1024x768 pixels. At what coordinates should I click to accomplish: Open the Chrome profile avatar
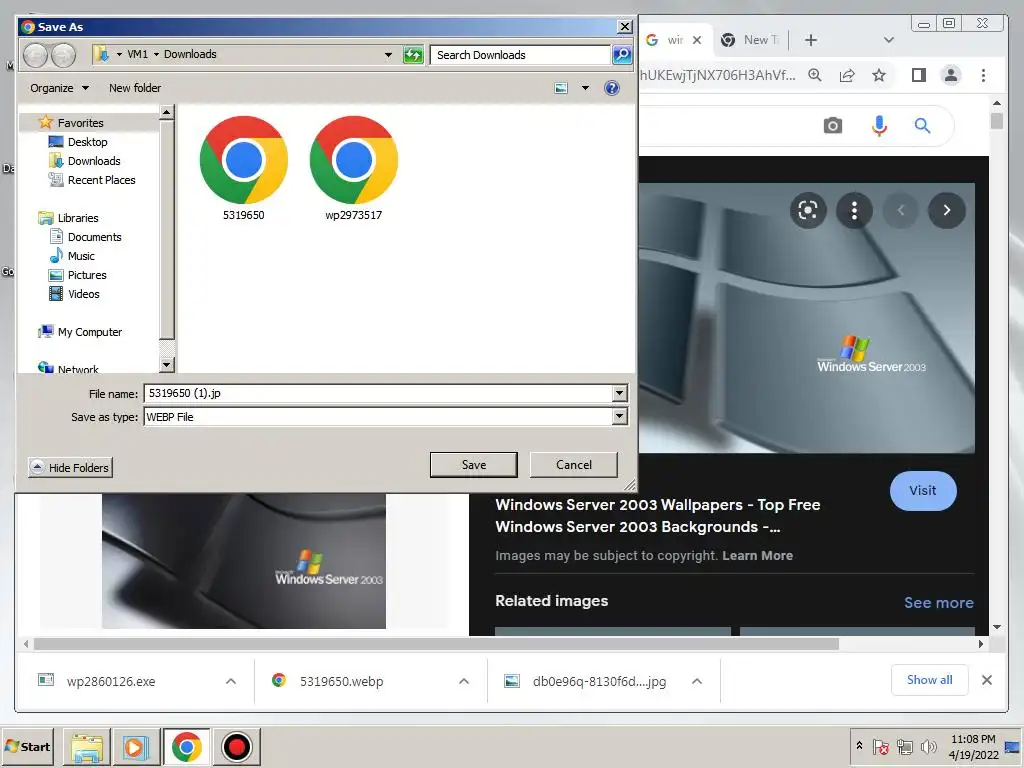click(x=951, y=75)
